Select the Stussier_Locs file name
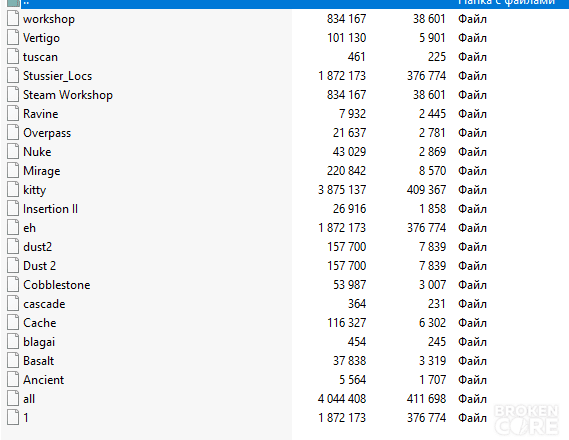Screen dimensions: 569x440 (x=57, y=76)
